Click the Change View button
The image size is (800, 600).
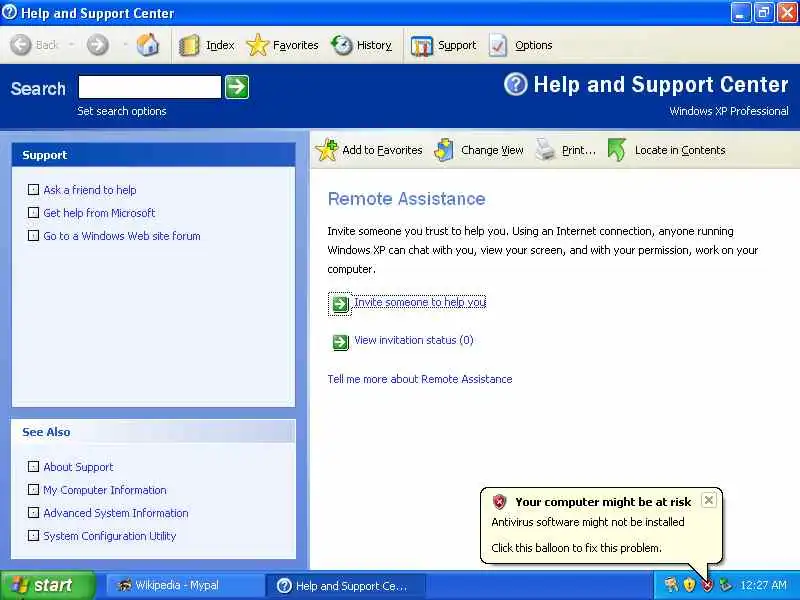(x=479, y=150)
